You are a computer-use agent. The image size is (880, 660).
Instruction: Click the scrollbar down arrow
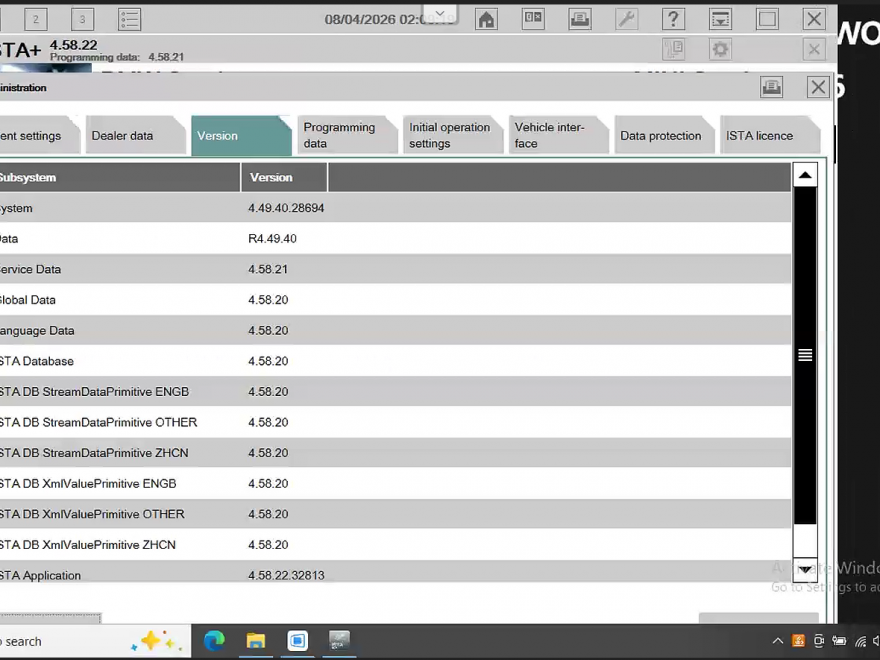coord(805,569)
